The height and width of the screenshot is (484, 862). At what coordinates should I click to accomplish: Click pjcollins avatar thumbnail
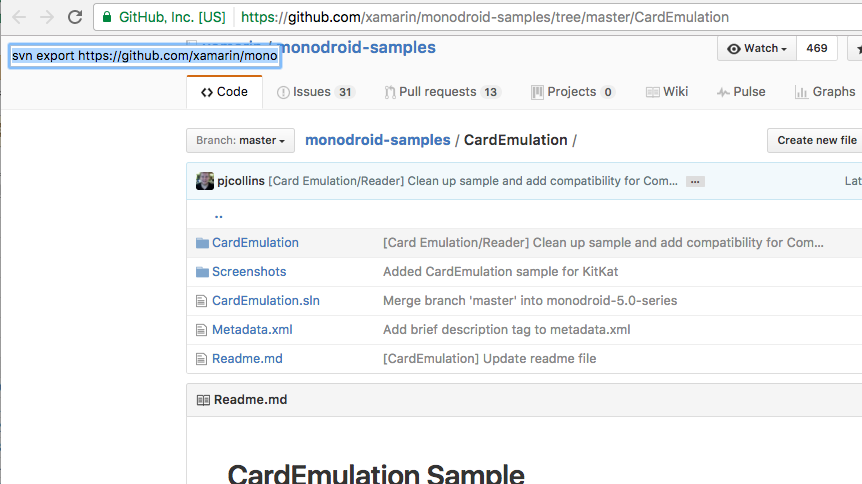point(205,181)
